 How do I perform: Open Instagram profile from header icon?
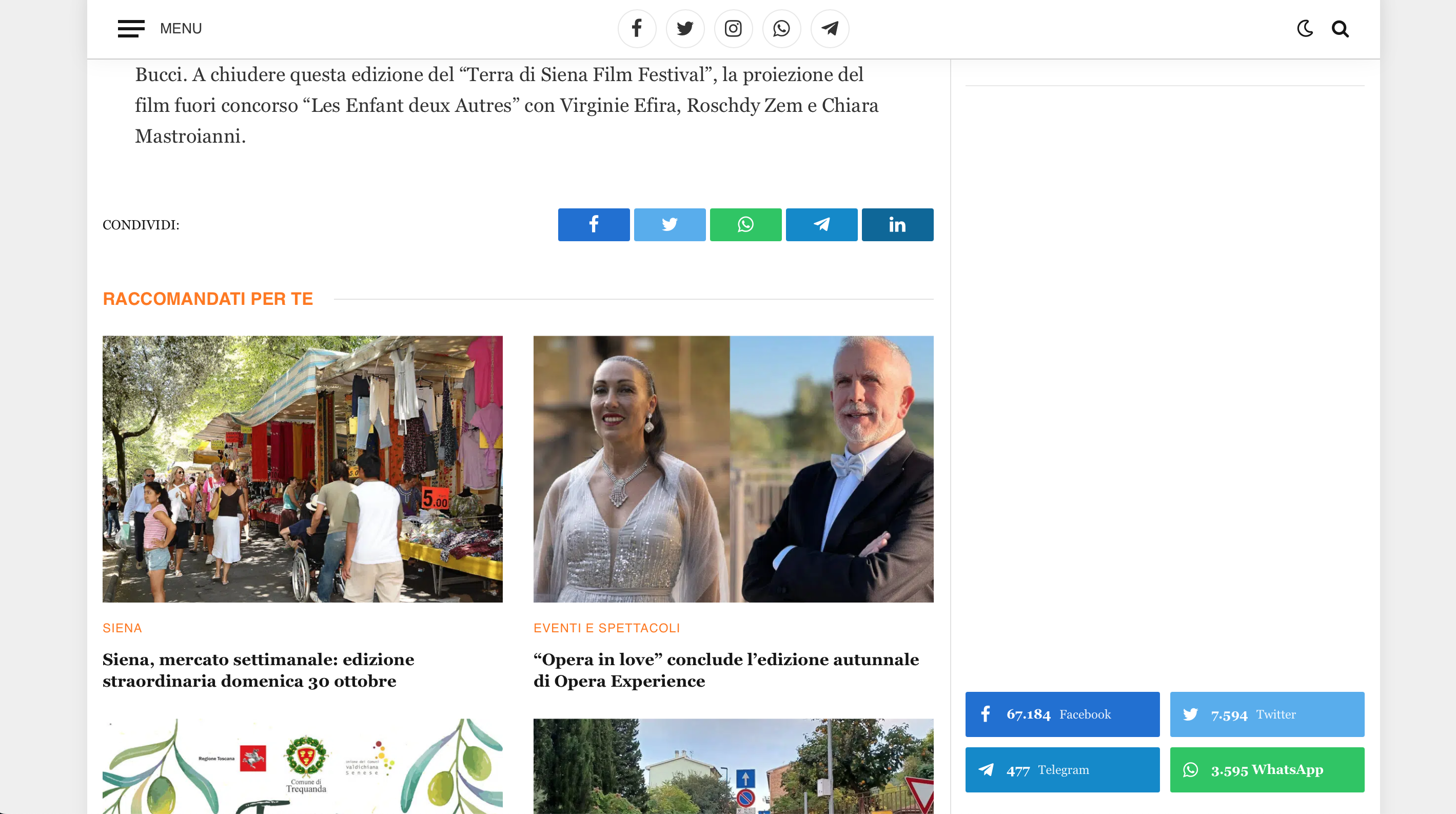click(x=734, y=28)
